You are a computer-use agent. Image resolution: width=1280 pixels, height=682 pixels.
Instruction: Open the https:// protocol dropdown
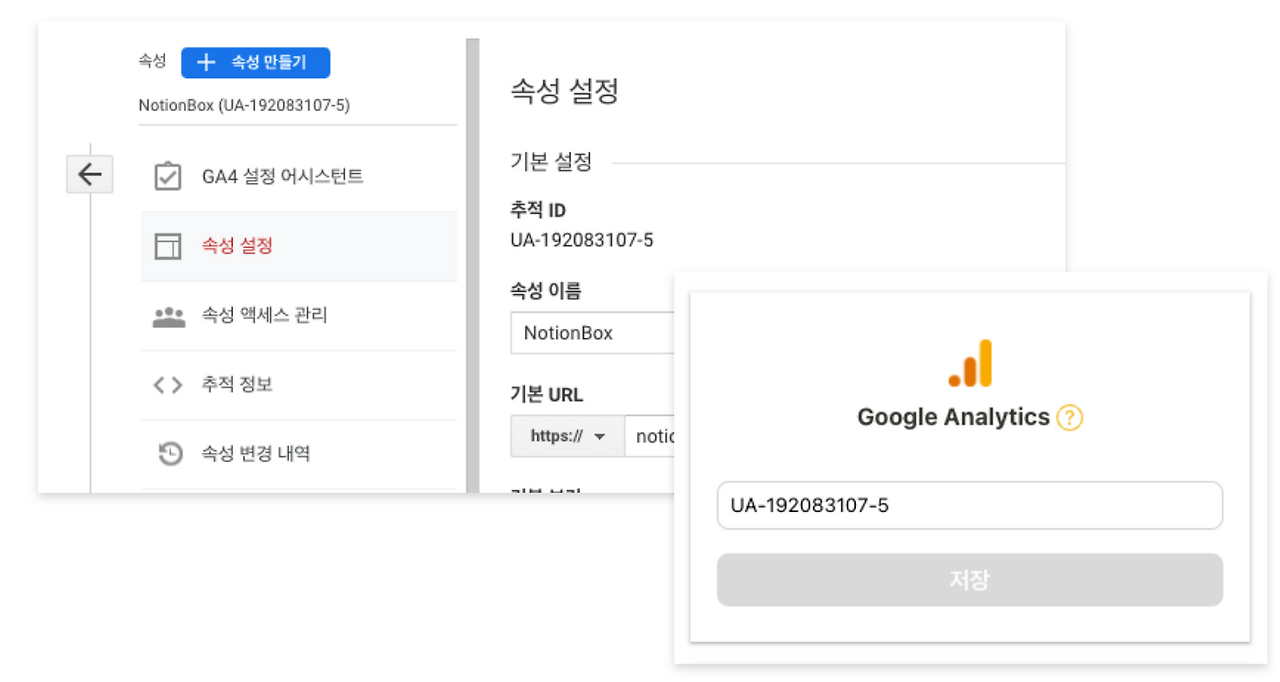567,436
